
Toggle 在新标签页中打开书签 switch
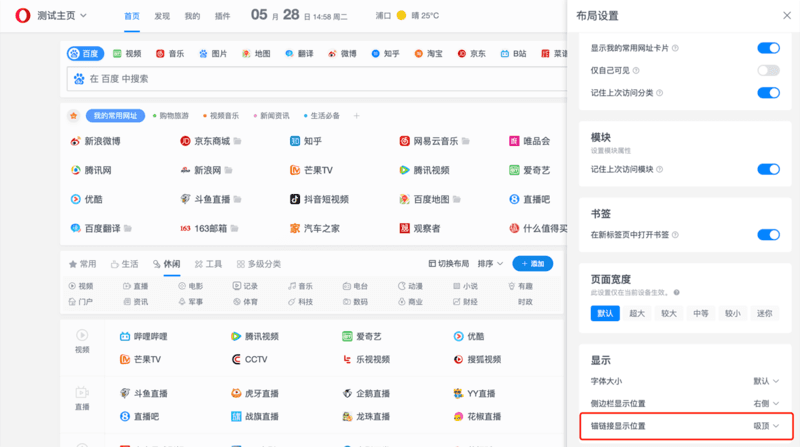click(x=768, y=235)
